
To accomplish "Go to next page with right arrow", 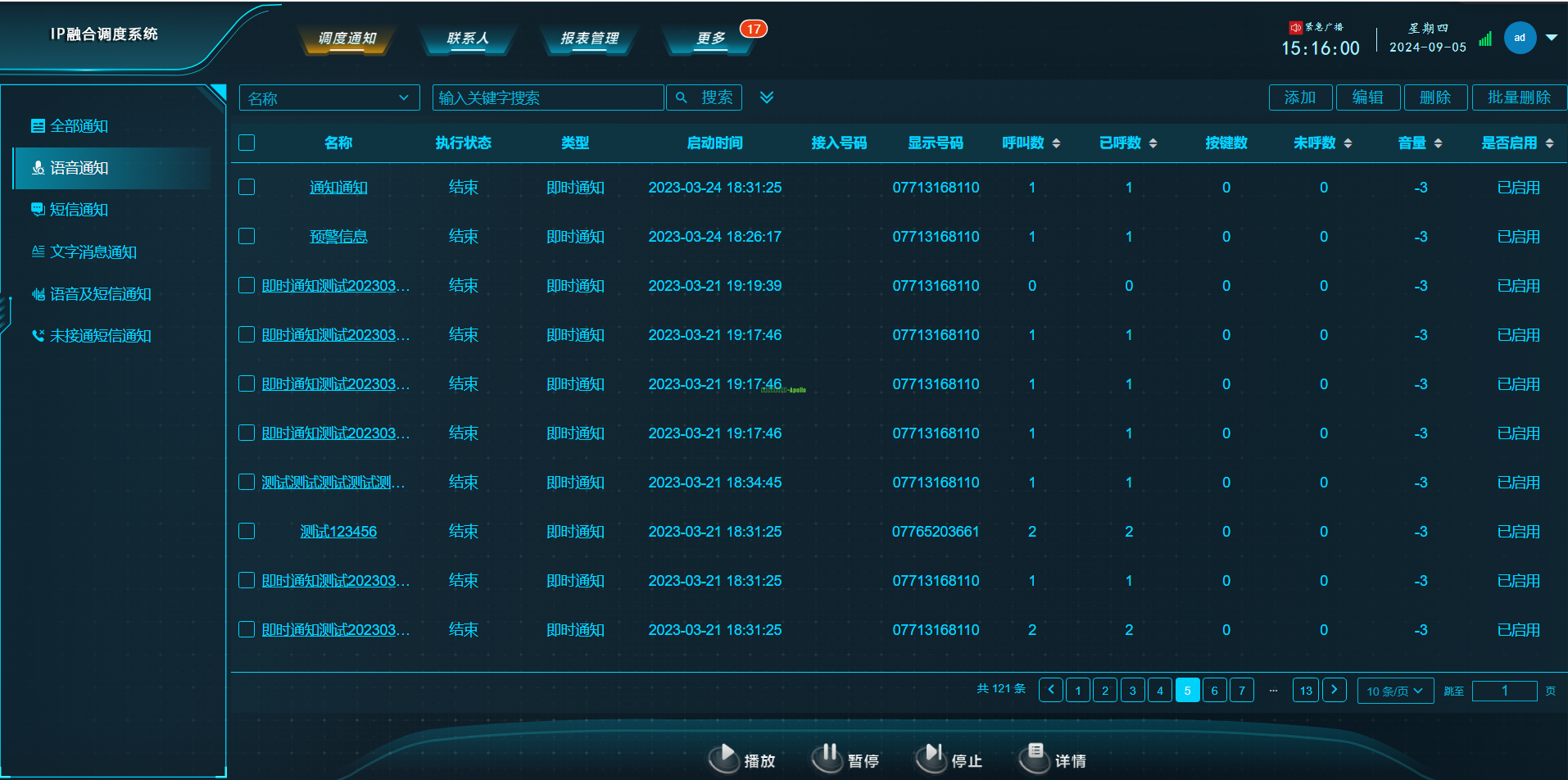I will tap(1334, 690).
